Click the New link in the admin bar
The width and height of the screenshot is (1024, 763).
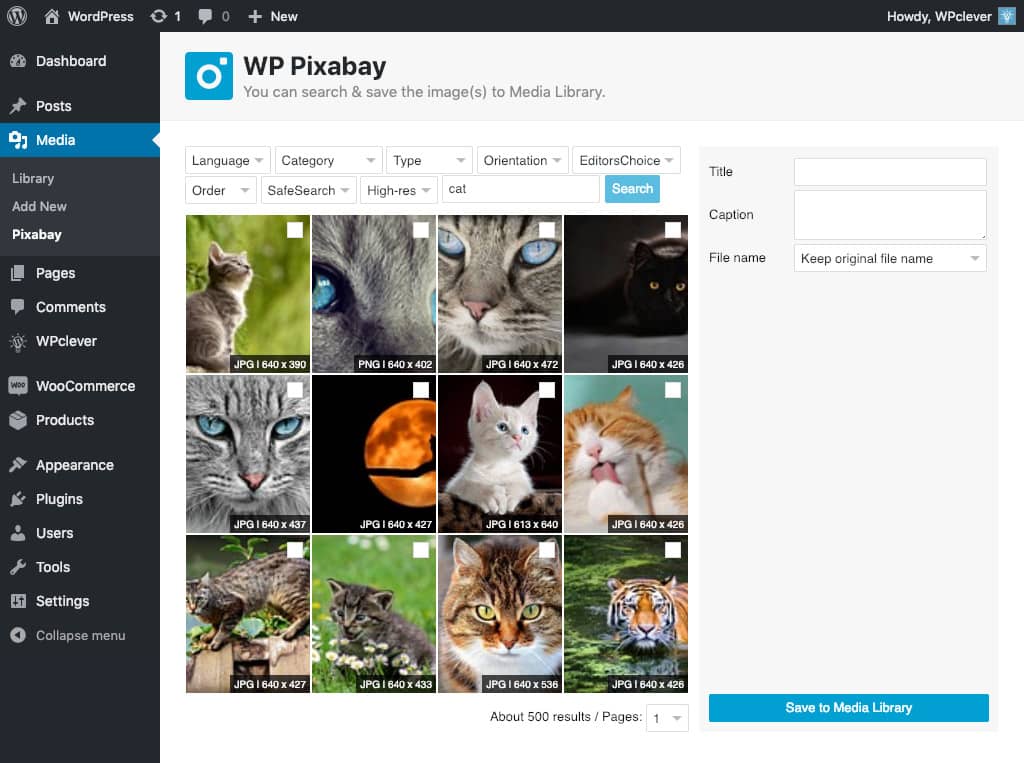[x=284, y=16]
